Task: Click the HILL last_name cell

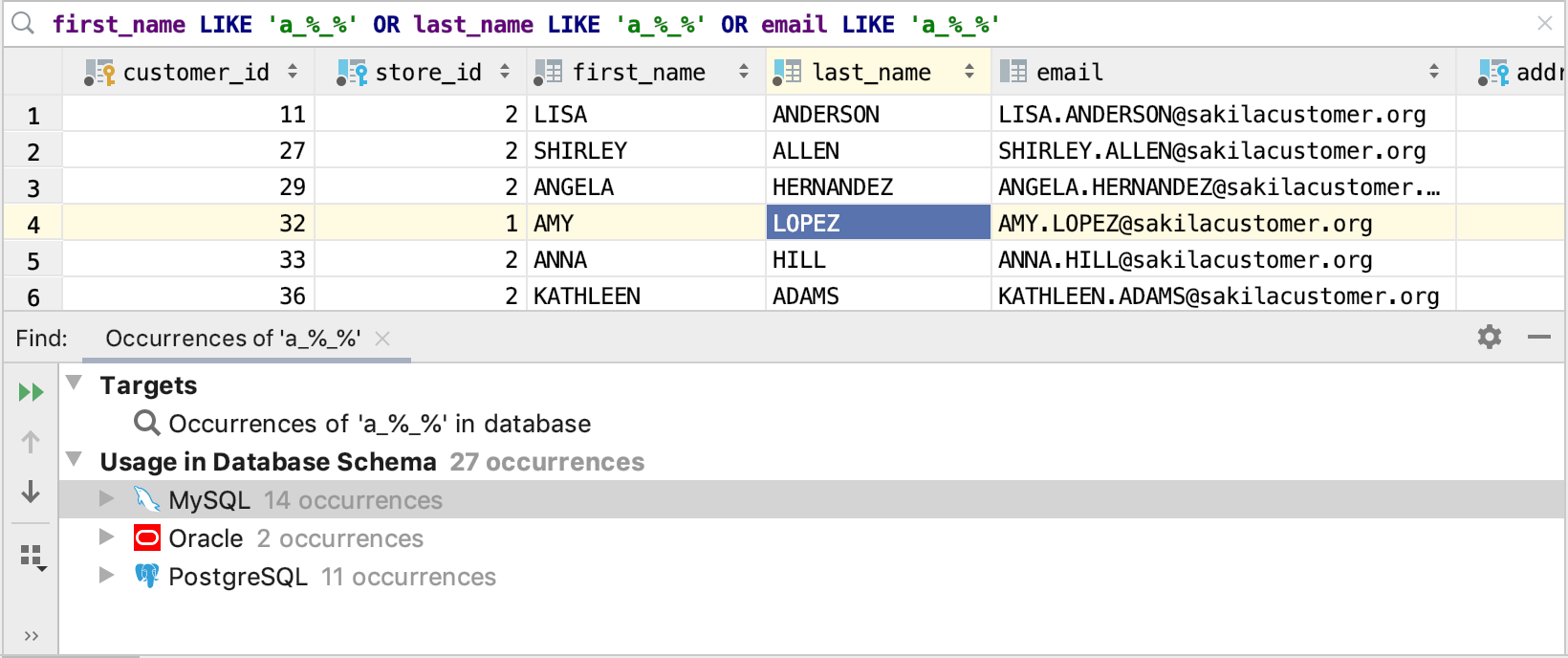Action: [x=879, y=259]
